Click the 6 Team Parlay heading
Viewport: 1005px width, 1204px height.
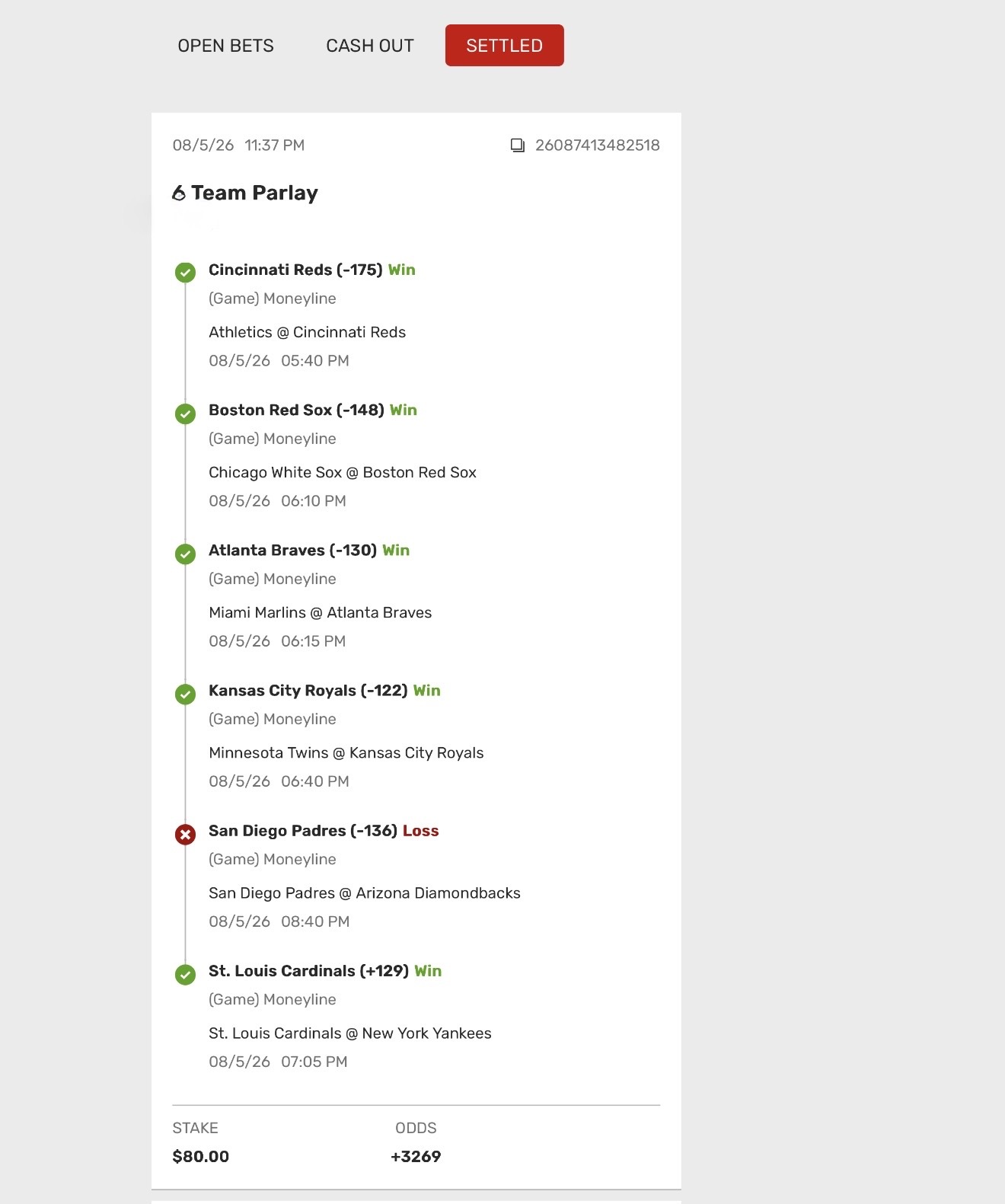coord(245,193)
